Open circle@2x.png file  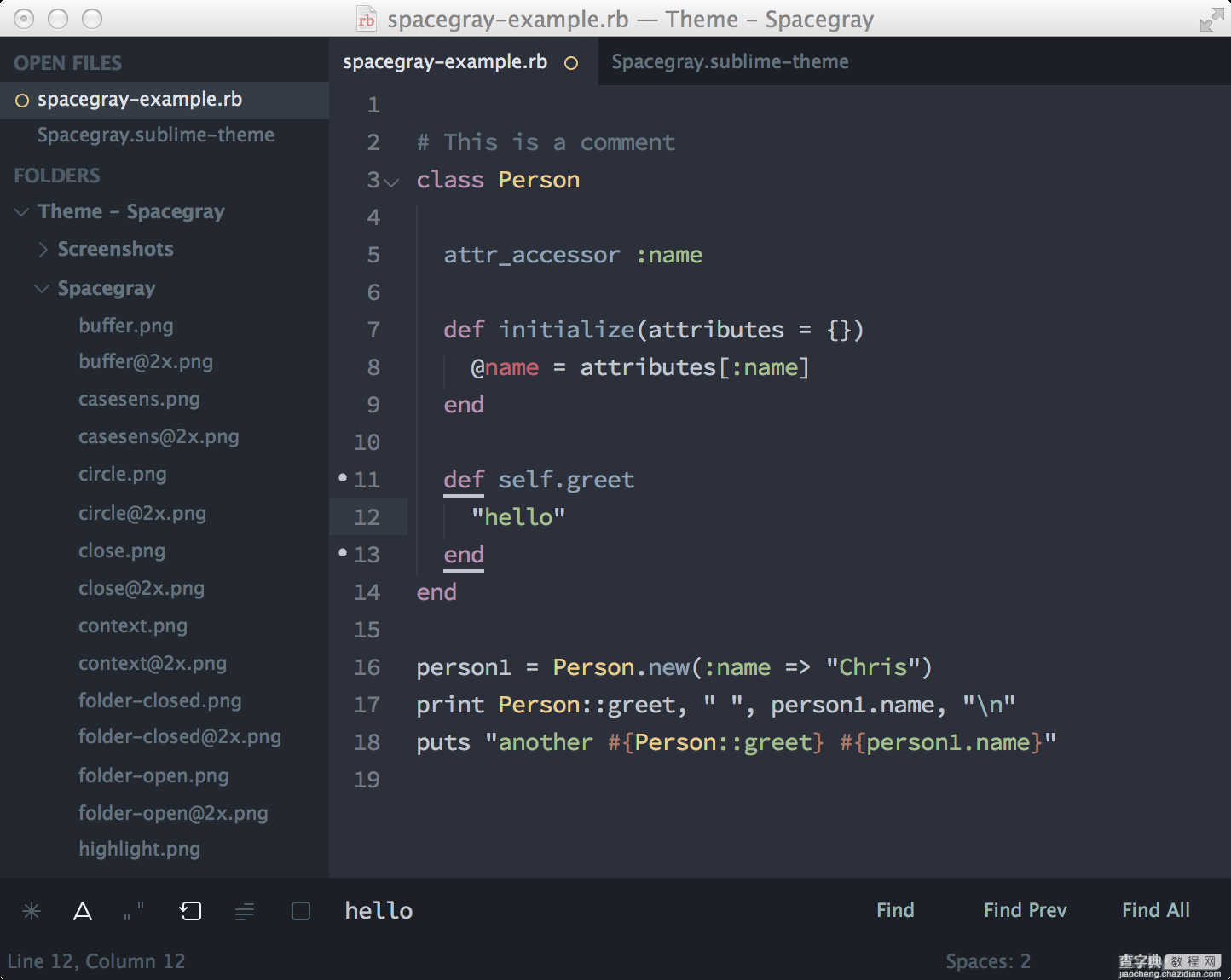click(x=142, y=513)
